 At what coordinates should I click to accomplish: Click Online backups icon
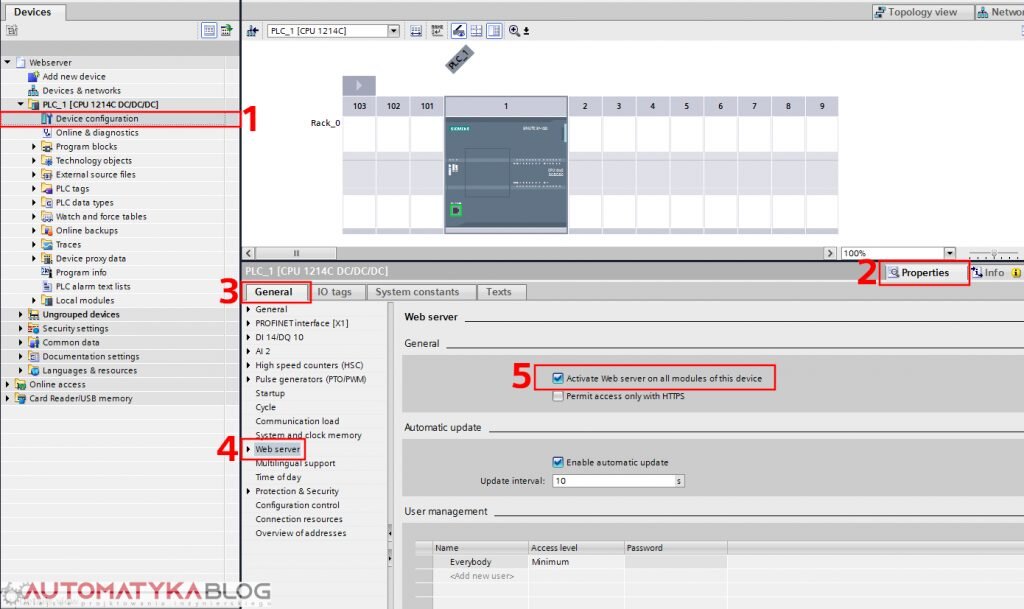(x=46, y=230)
